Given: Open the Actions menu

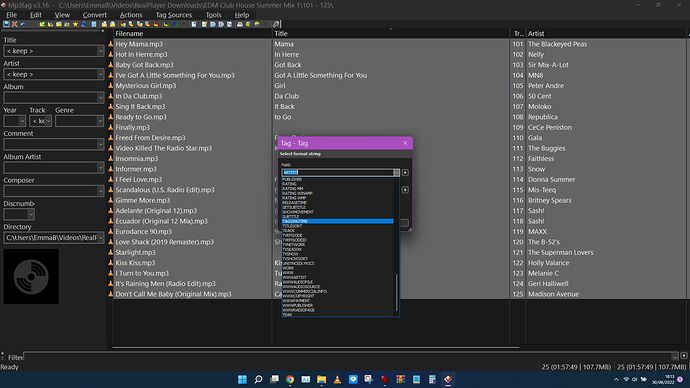Looking at the screenshot, I should [x=131, y=15].
